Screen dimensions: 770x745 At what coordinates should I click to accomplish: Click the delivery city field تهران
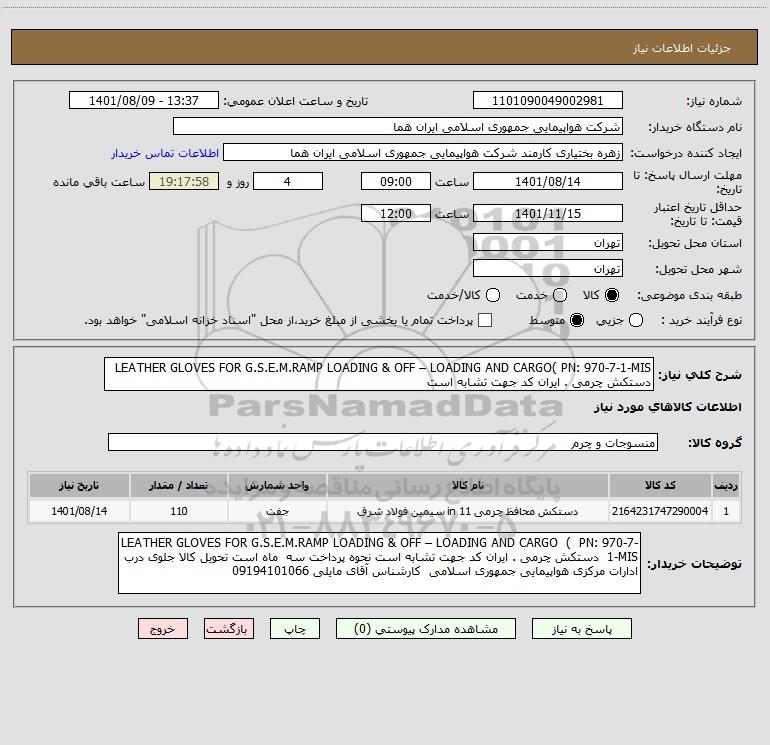coord(548,269)
